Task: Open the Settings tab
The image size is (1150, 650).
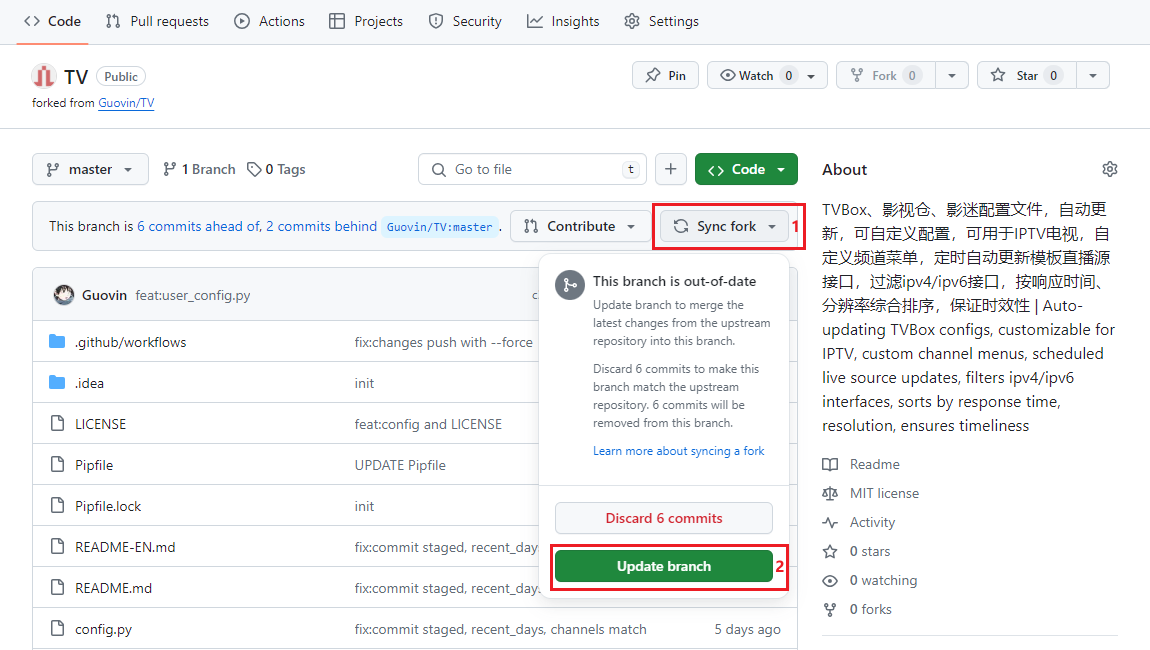Action: point(662,21)
